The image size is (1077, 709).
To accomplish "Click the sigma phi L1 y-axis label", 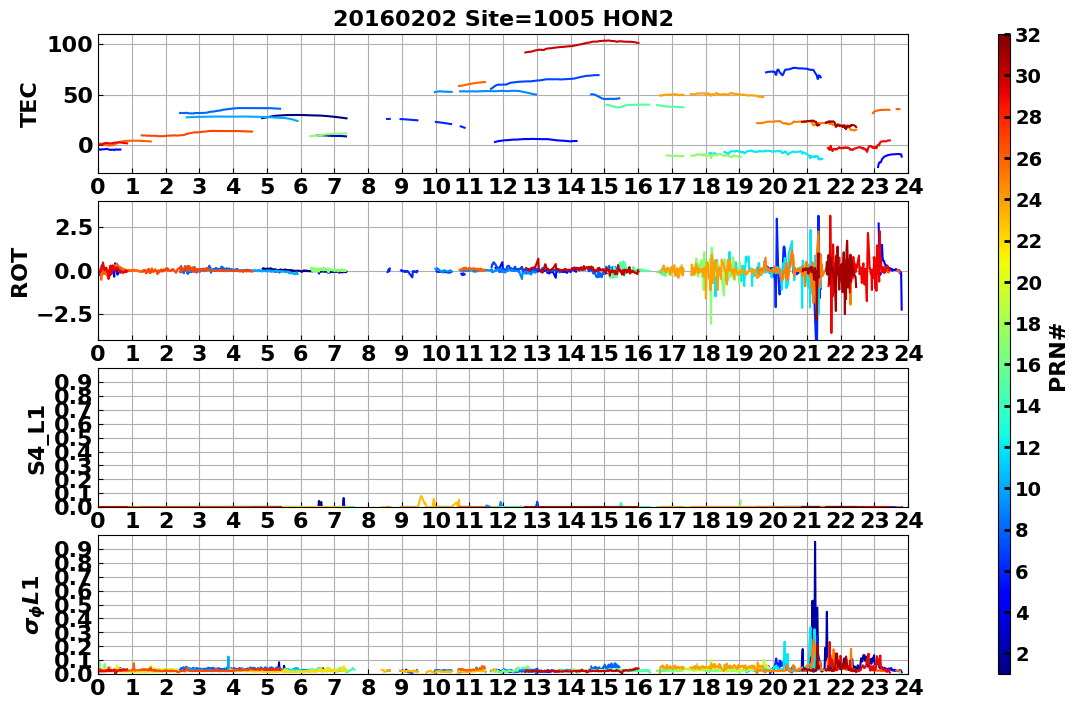I will [x=32, y=605].
